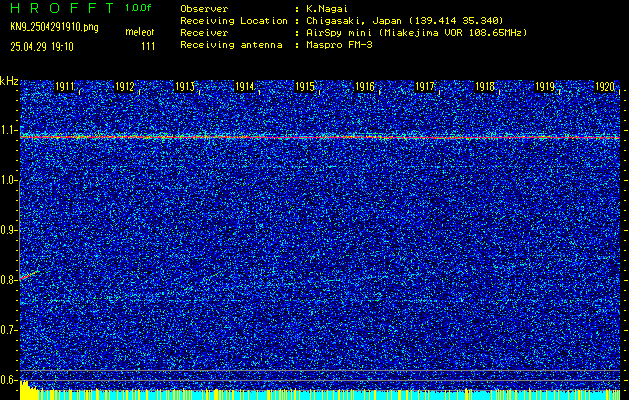This screenshot has height=400, width=629.
Task: Click the 0.8 kHz axis label
Action: tap(8, 280)
